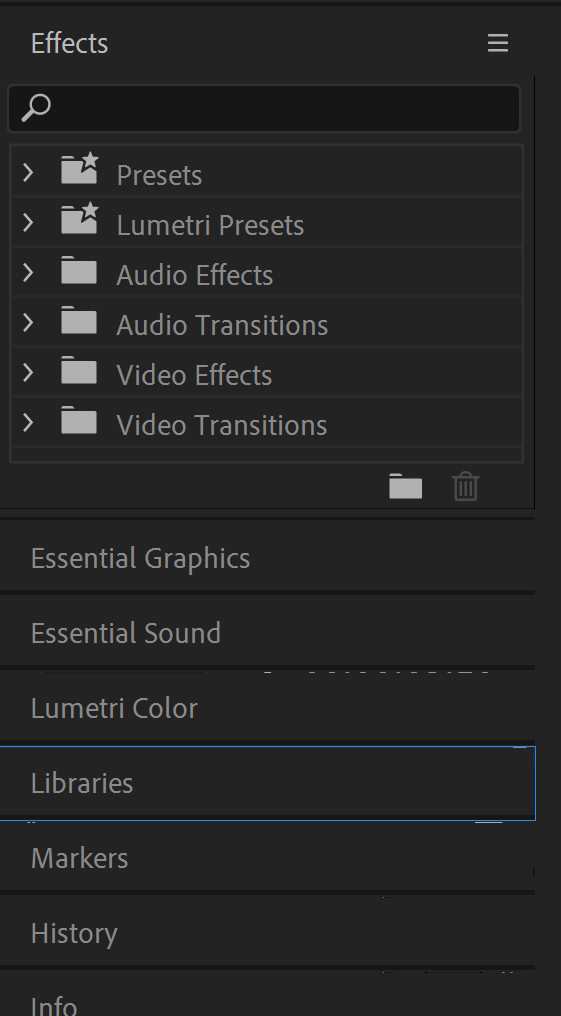Screen dimensions: 561x1016
Task: Select the Video Transitions label
Action: 222,425
